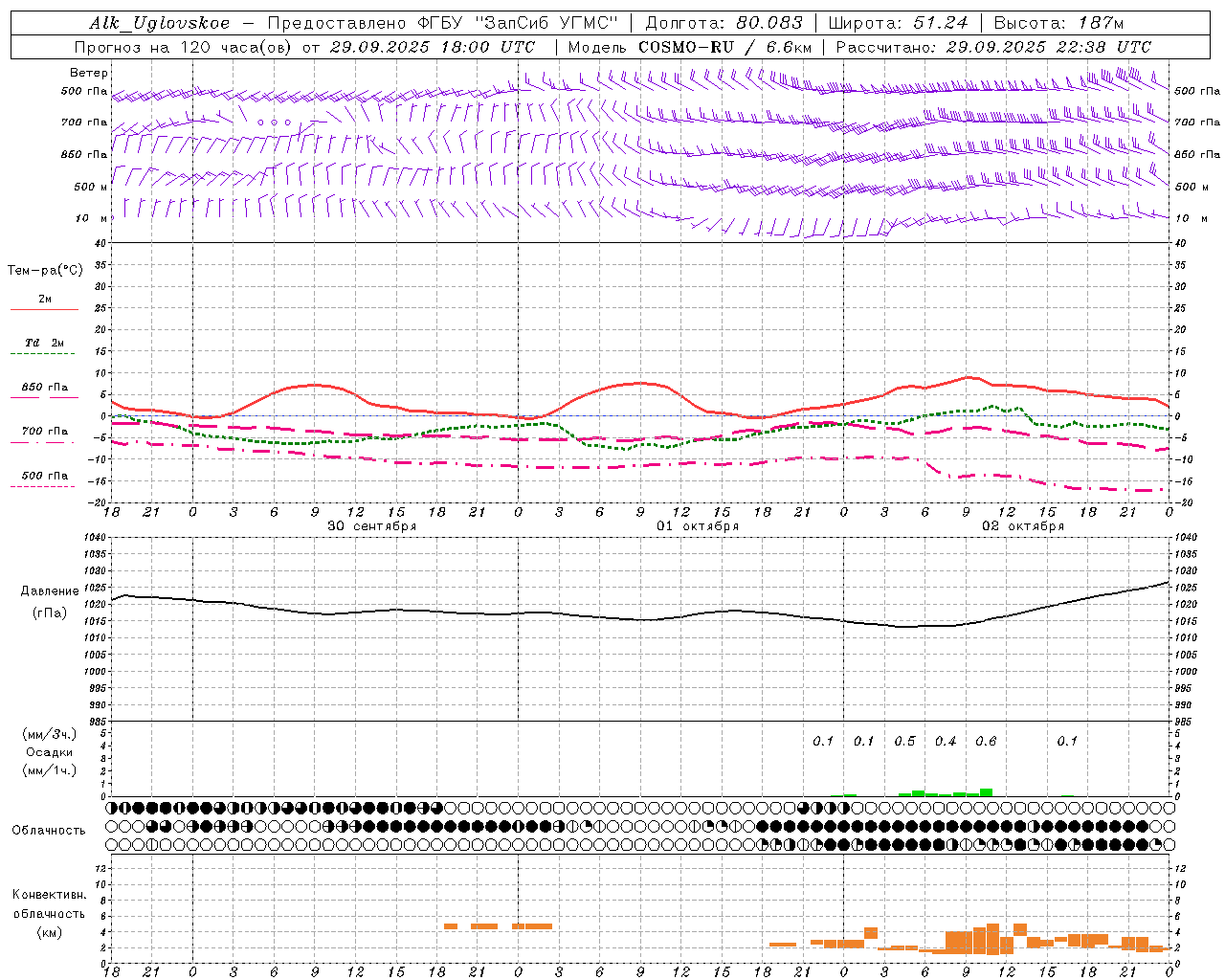Click the precipitation value 0.4
Screen dimensions: 1225x980
click(x=946, y=741)
